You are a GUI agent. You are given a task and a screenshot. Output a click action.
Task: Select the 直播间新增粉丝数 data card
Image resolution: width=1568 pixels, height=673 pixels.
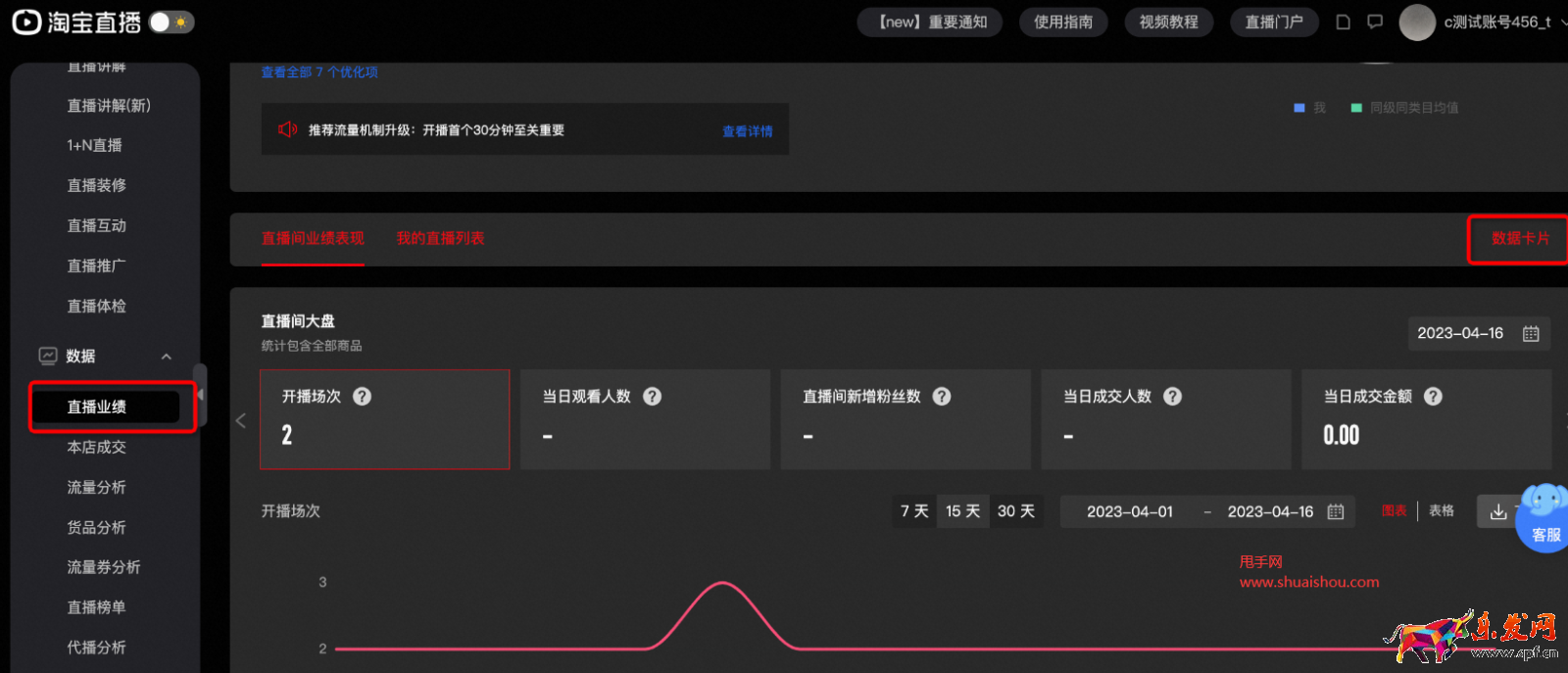point(906,419)
